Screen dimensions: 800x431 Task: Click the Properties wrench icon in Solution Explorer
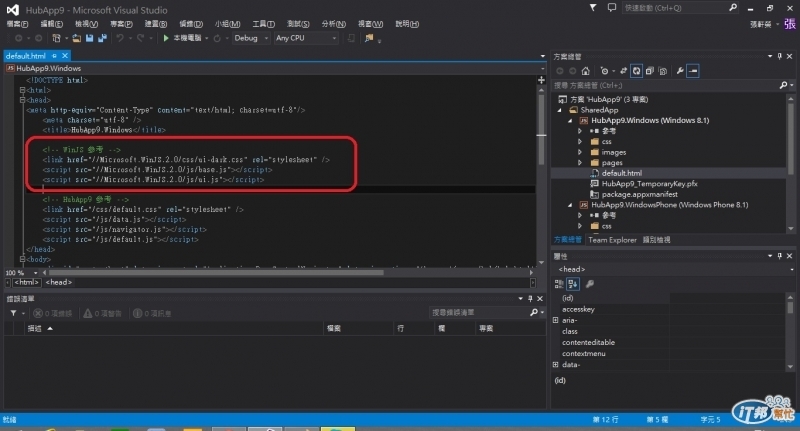pyautogui.click(x=680, y=71)
